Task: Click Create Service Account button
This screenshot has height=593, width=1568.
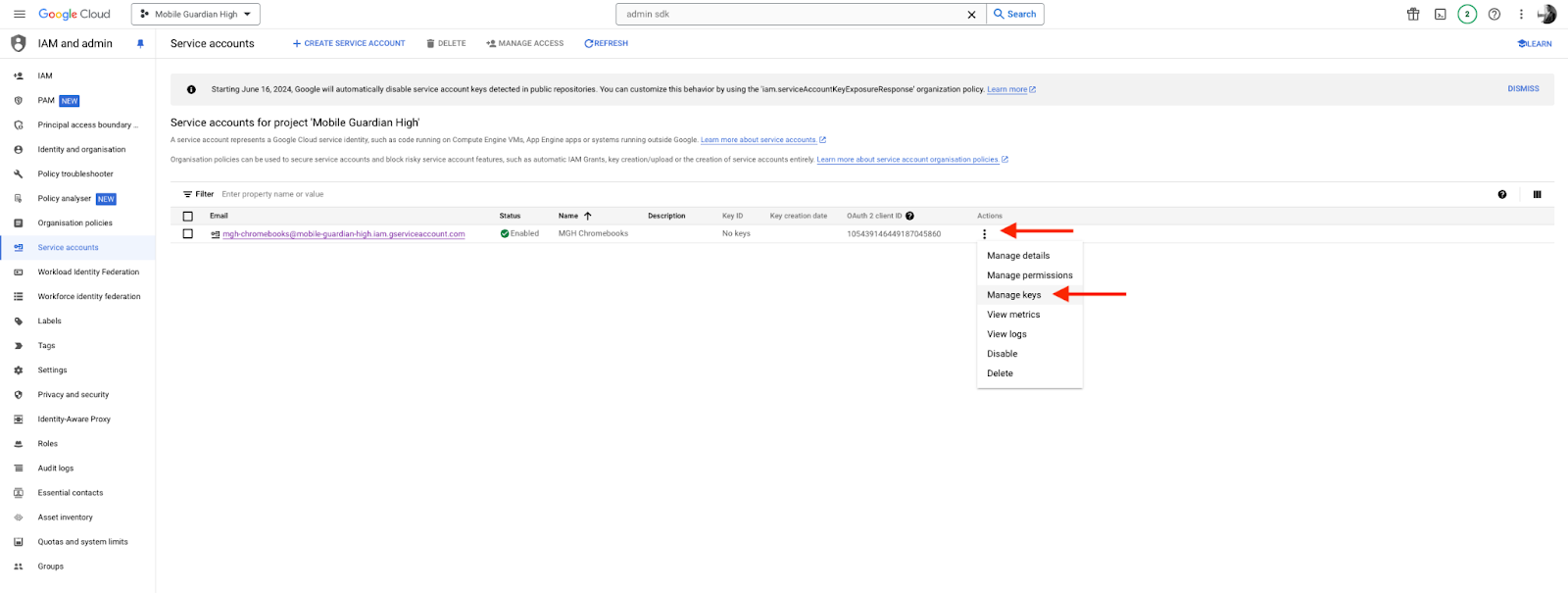Action: click(349, 43)
